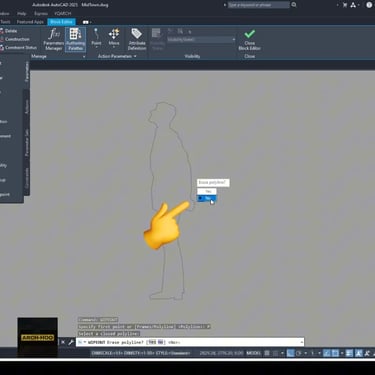Click the search box in title bar
The image size is (375, 375).
point(259,5)
